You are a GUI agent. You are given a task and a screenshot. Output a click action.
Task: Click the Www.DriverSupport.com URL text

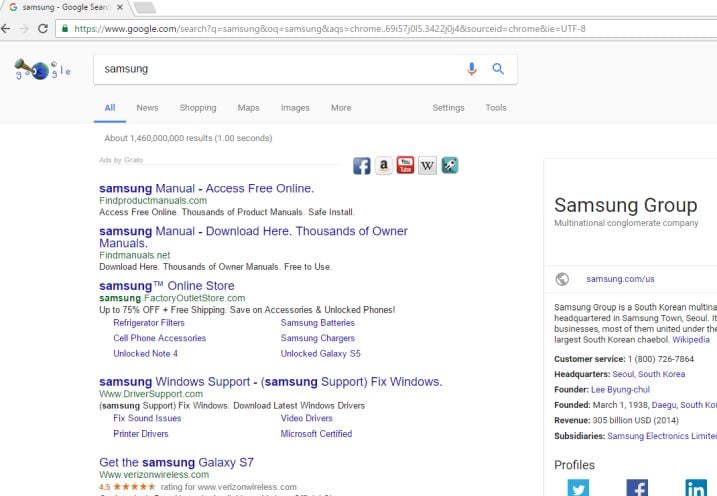[151, 394]
